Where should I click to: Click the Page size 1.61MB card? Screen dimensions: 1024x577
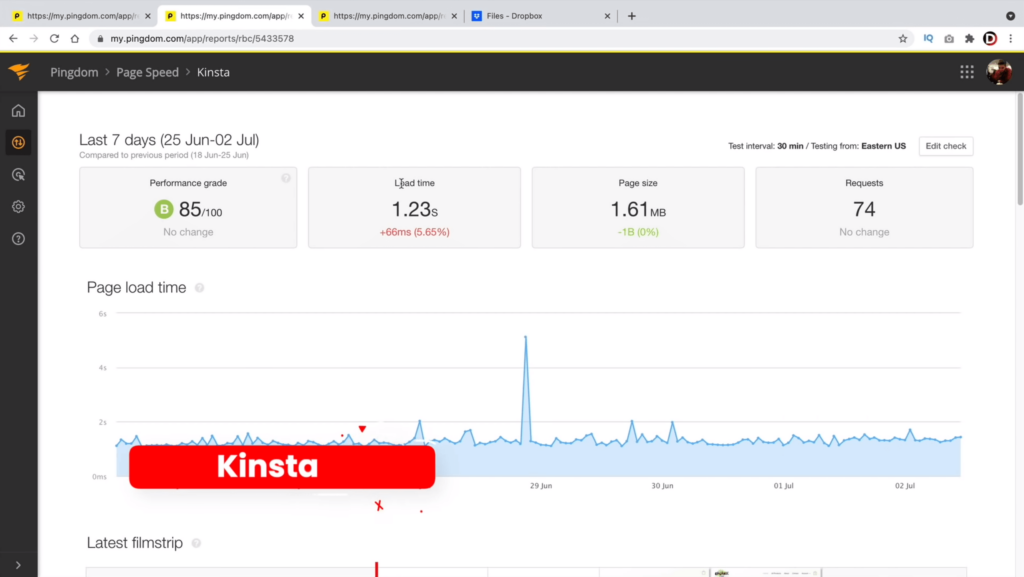point(638,208)
